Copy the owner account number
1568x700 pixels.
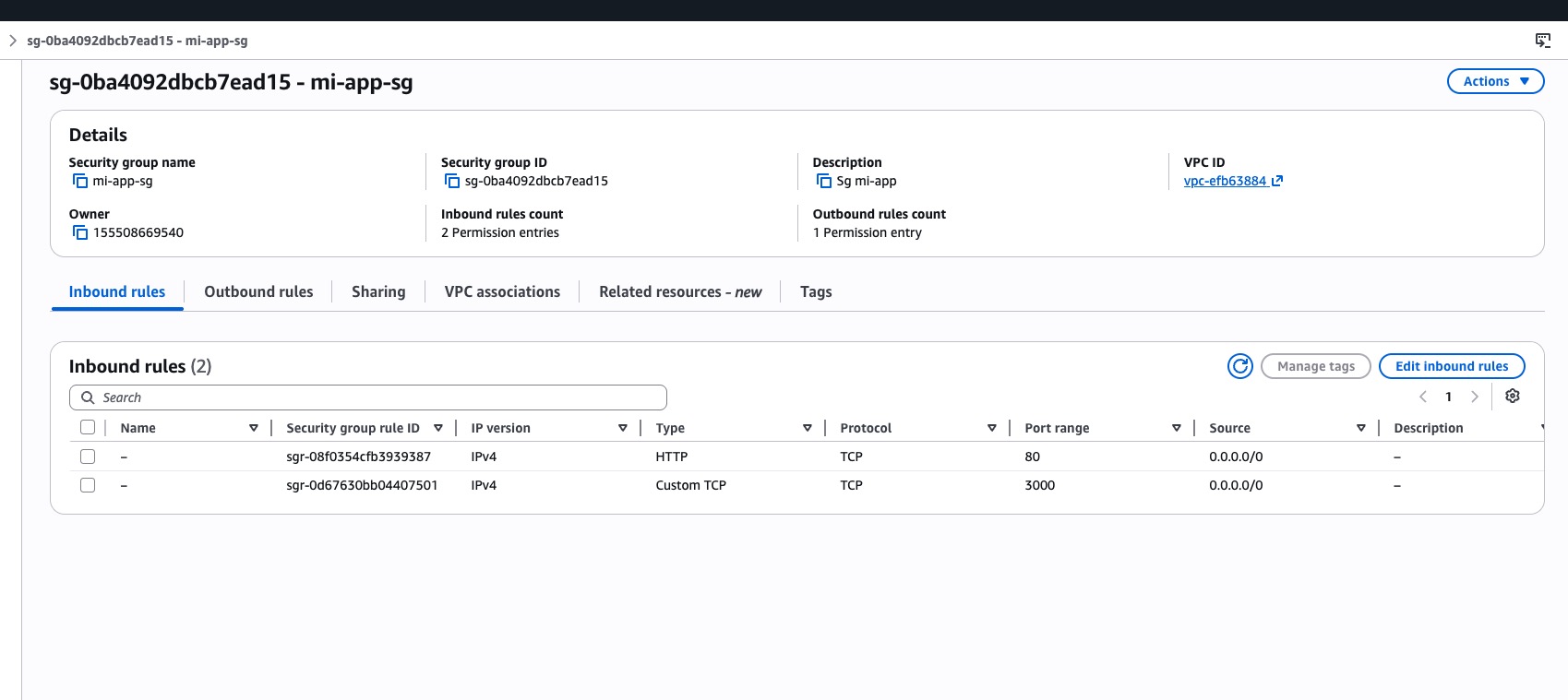80,232
